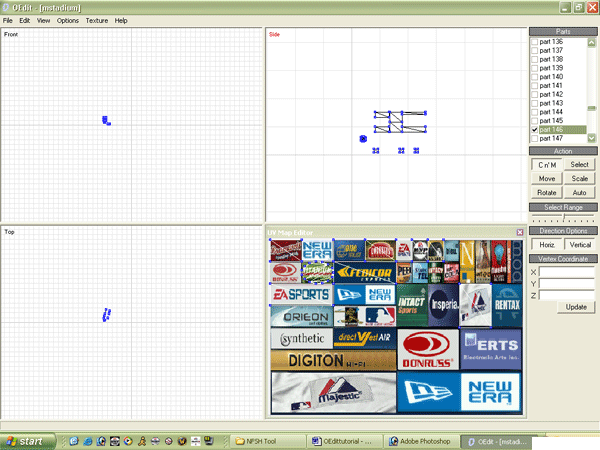Image resolution: width=600 pixels, height=450 pixels.
Task: Click the Rentax texture in UV map
Action: (x=507, y=305)
